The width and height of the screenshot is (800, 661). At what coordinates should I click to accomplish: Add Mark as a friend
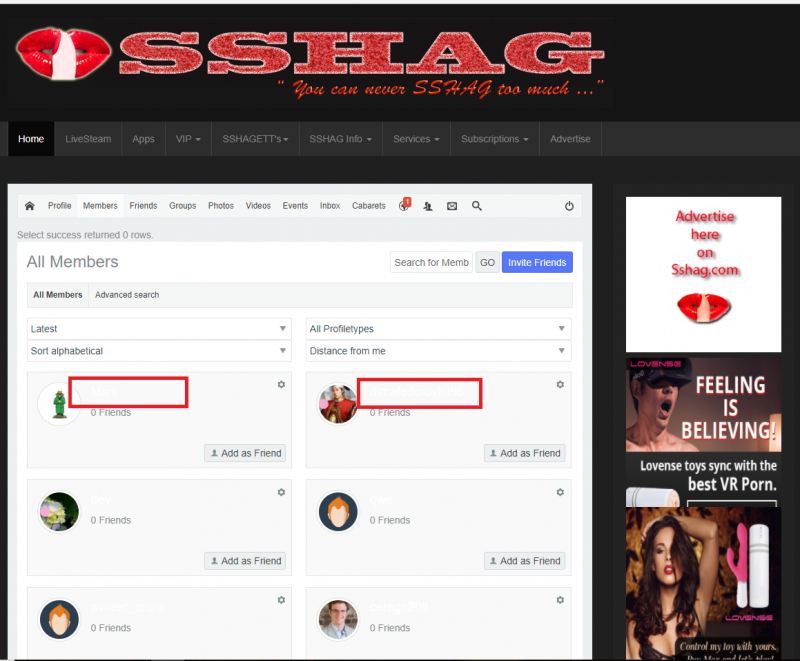click(x=245, y=453)
